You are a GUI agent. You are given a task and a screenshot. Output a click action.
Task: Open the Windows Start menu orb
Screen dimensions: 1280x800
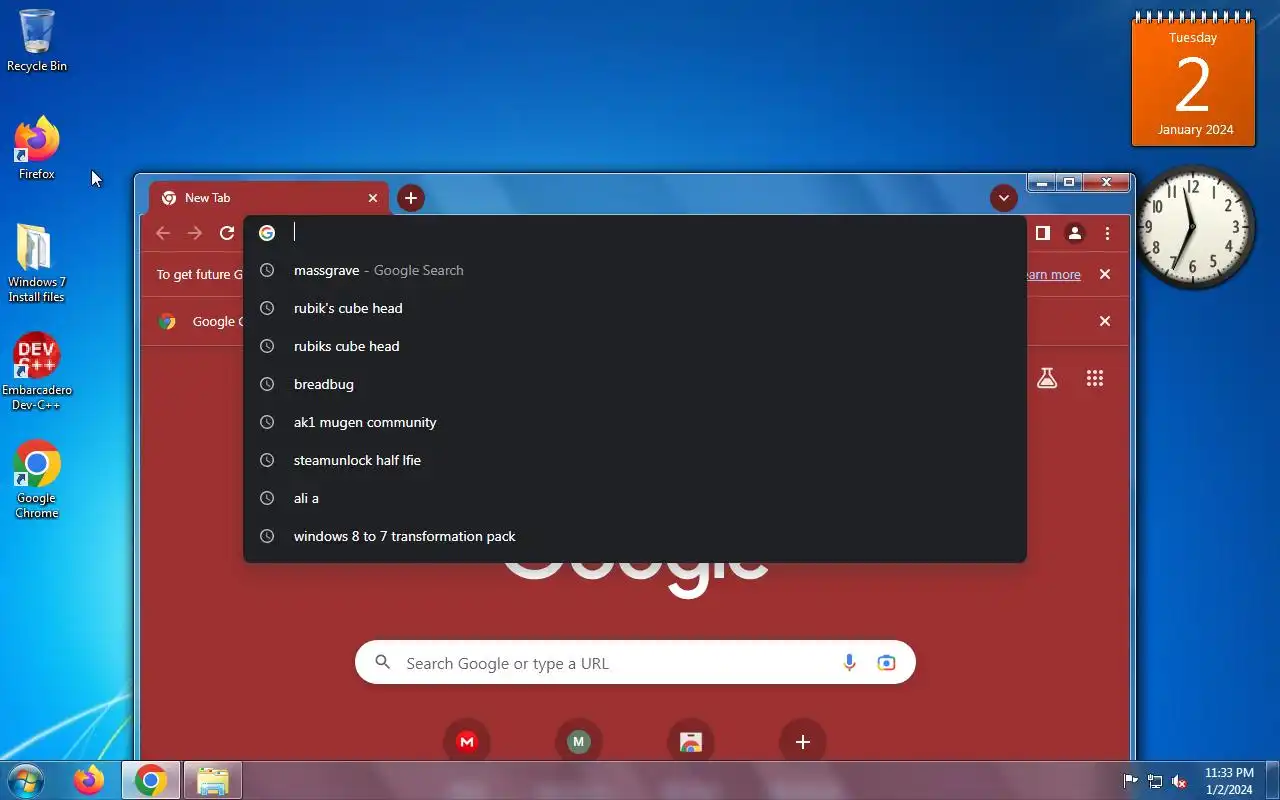point(25,780)
